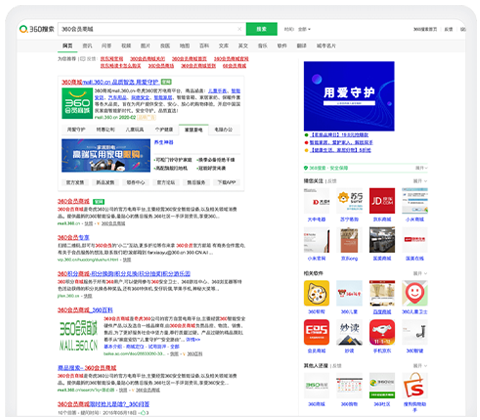
Task: Switch to the 问答 search tab
Action: (x=106, y=46)
